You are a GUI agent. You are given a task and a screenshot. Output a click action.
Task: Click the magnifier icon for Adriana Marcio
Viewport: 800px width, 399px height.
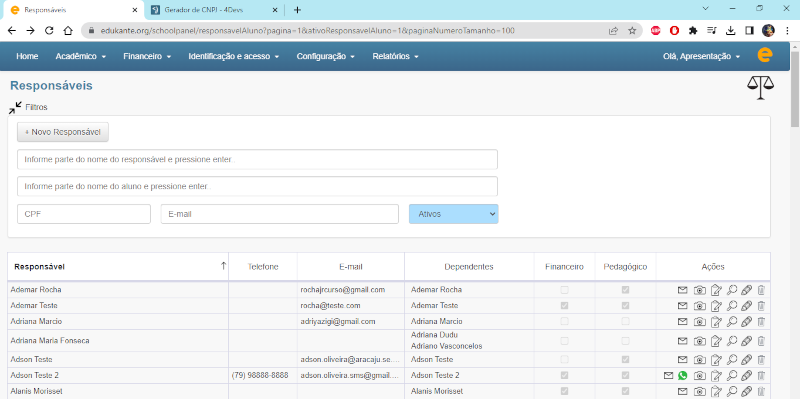point(732,322)
